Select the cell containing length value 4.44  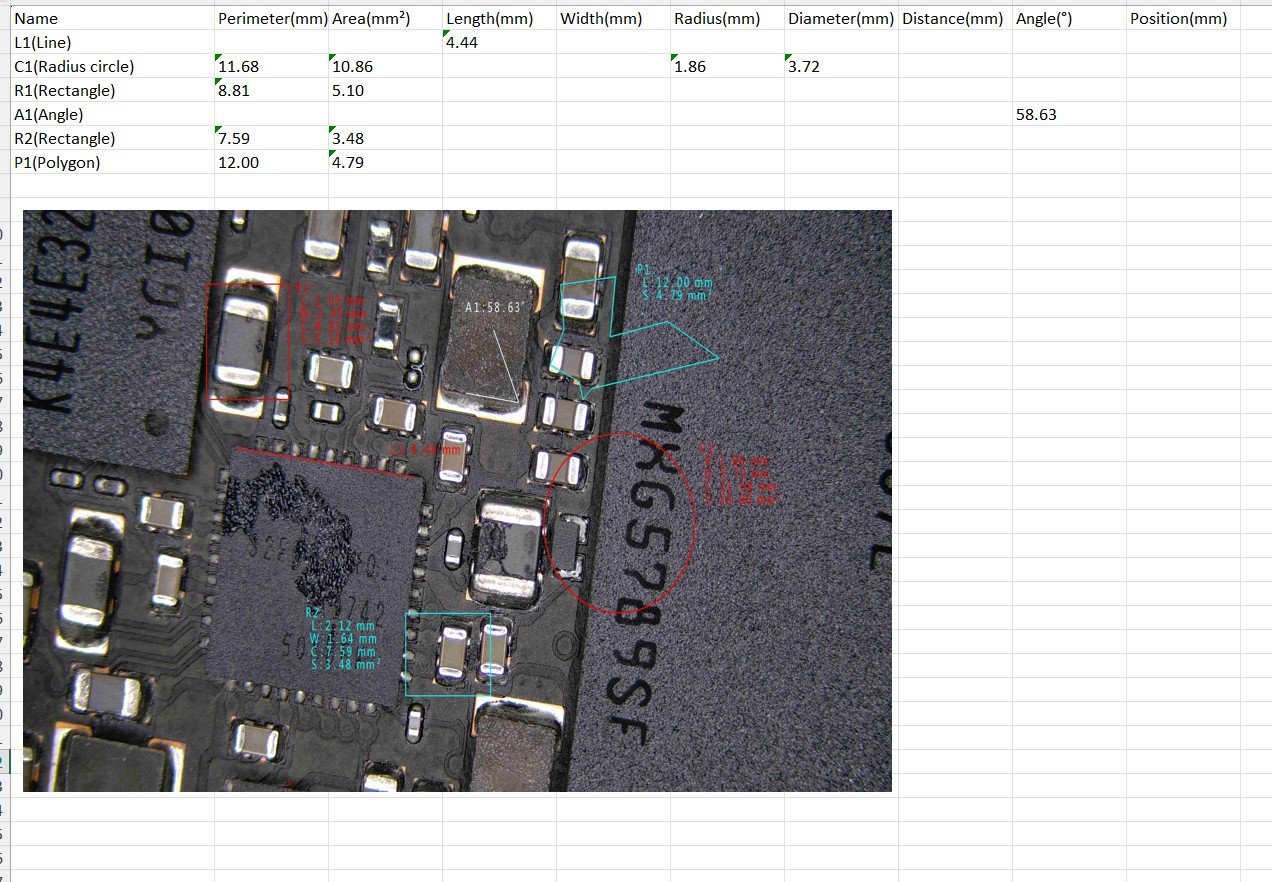click(498, 42)
